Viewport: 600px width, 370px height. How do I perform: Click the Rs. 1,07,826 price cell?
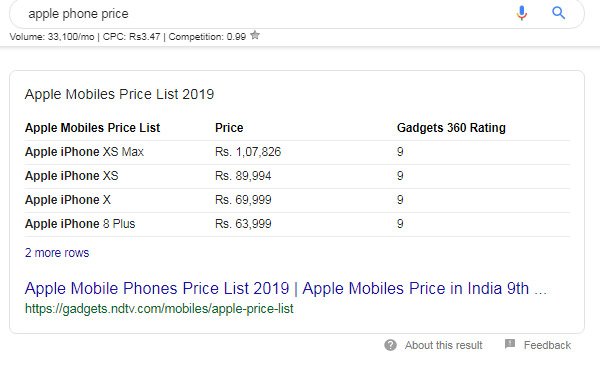[248, 152]
